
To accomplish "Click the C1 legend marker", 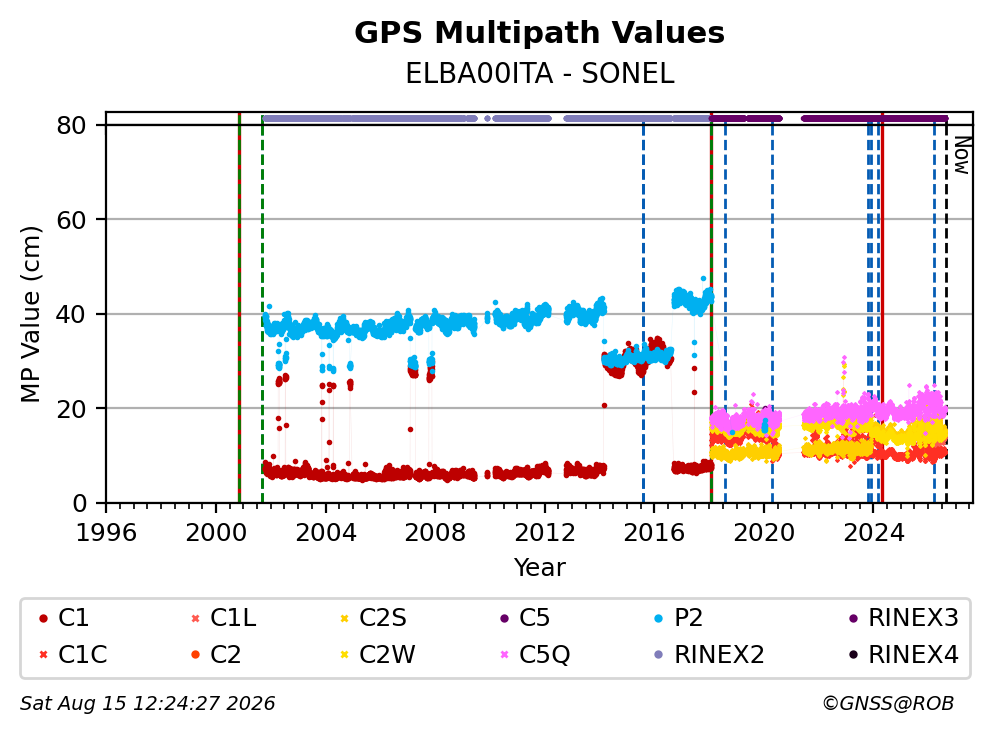I will pyautogui.click(x=43, y=618).
